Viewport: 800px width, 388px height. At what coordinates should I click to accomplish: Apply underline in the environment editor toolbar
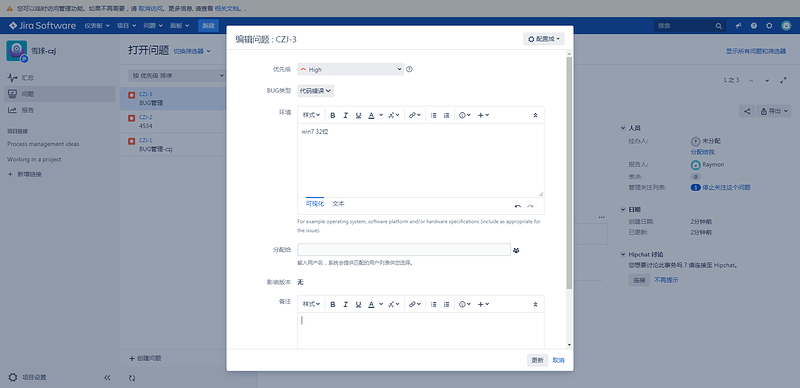358,115
